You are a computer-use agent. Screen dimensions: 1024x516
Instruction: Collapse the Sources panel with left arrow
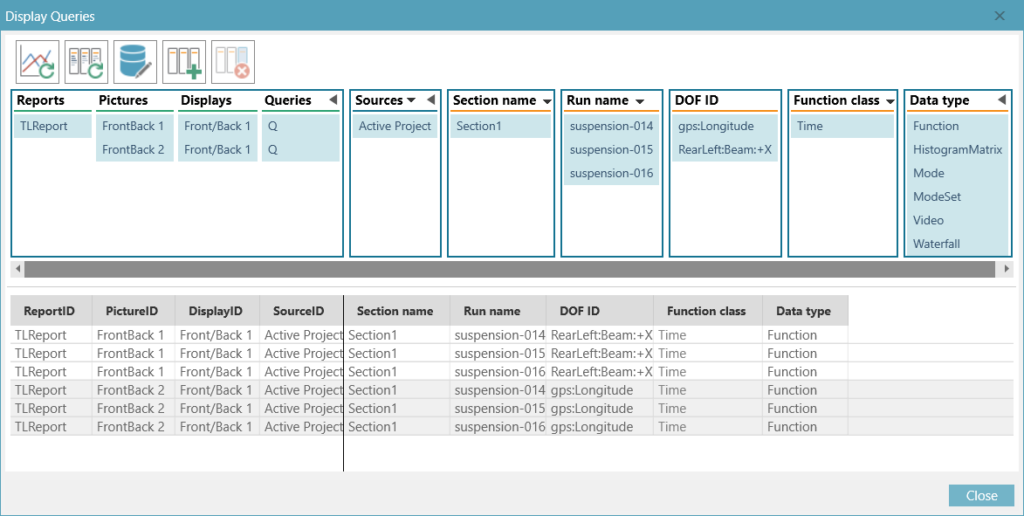[430, 101]
